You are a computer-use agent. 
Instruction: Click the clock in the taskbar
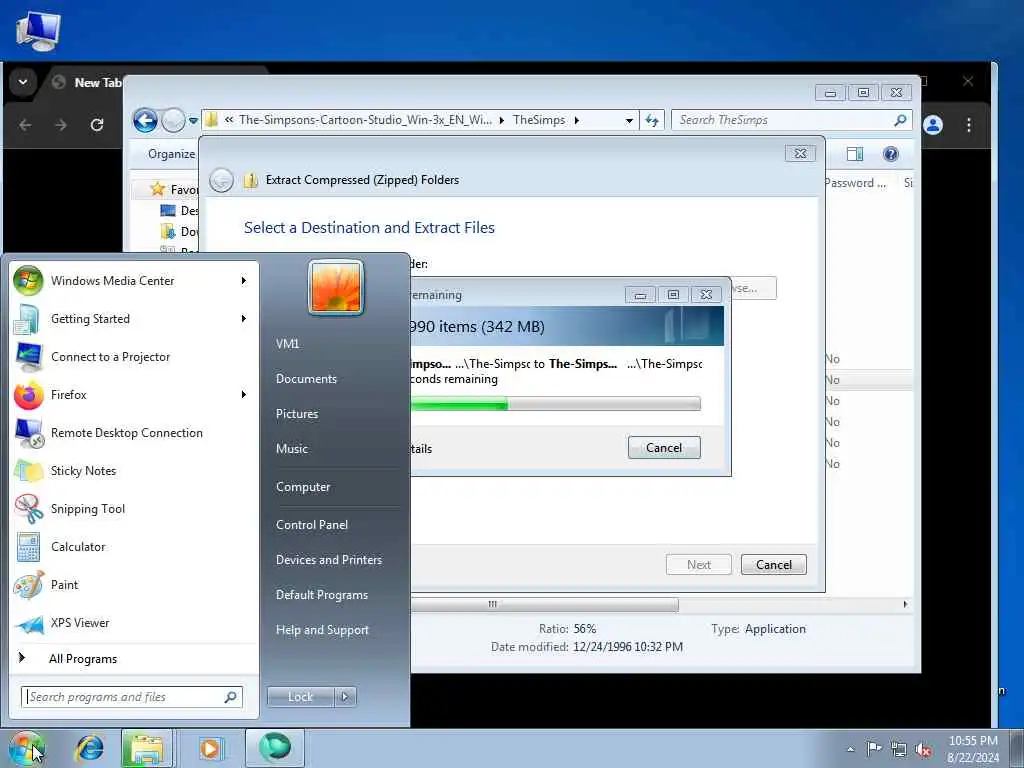pyautogui.click(x=972, y=749)
